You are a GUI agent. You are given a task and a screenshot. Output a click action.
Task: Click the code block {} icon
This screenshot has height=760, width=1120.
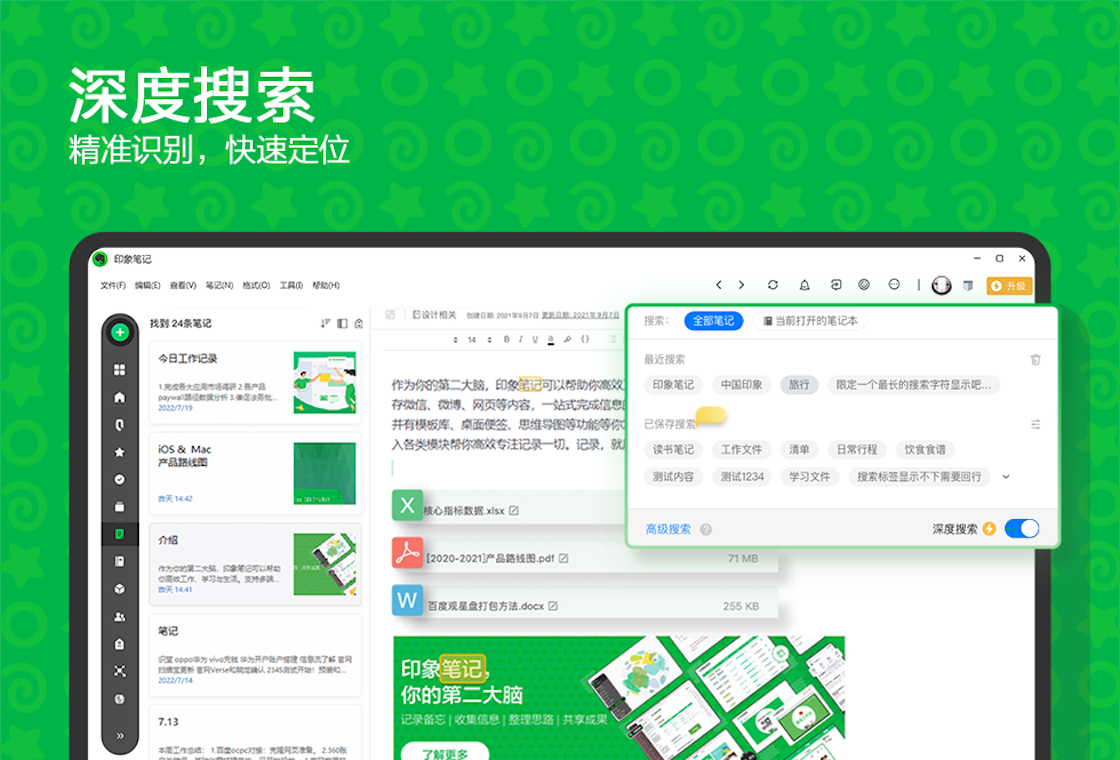[x=585, y=339]
